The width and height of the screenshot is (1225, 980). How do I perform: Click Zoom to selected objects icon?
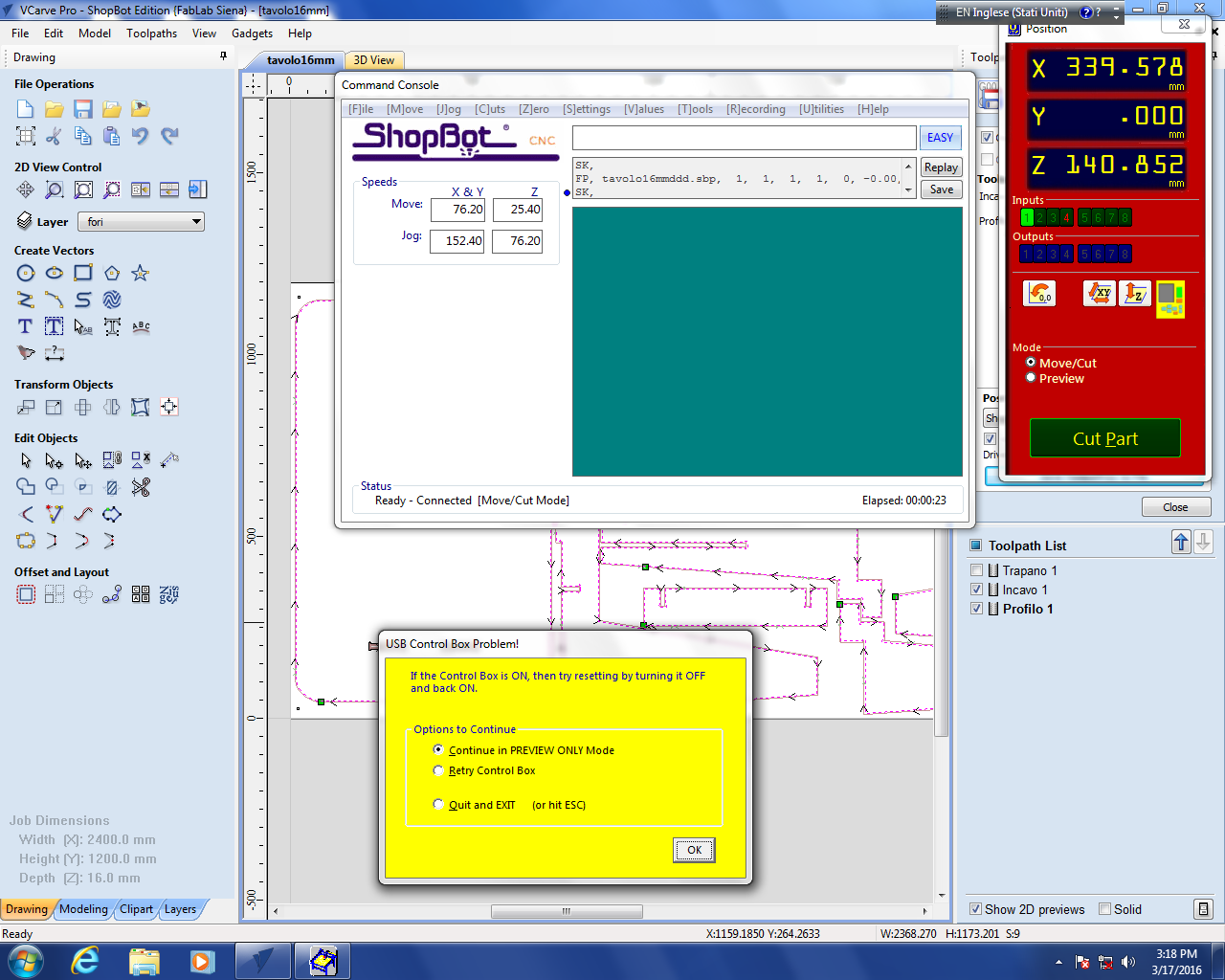(x=112, y=189)
